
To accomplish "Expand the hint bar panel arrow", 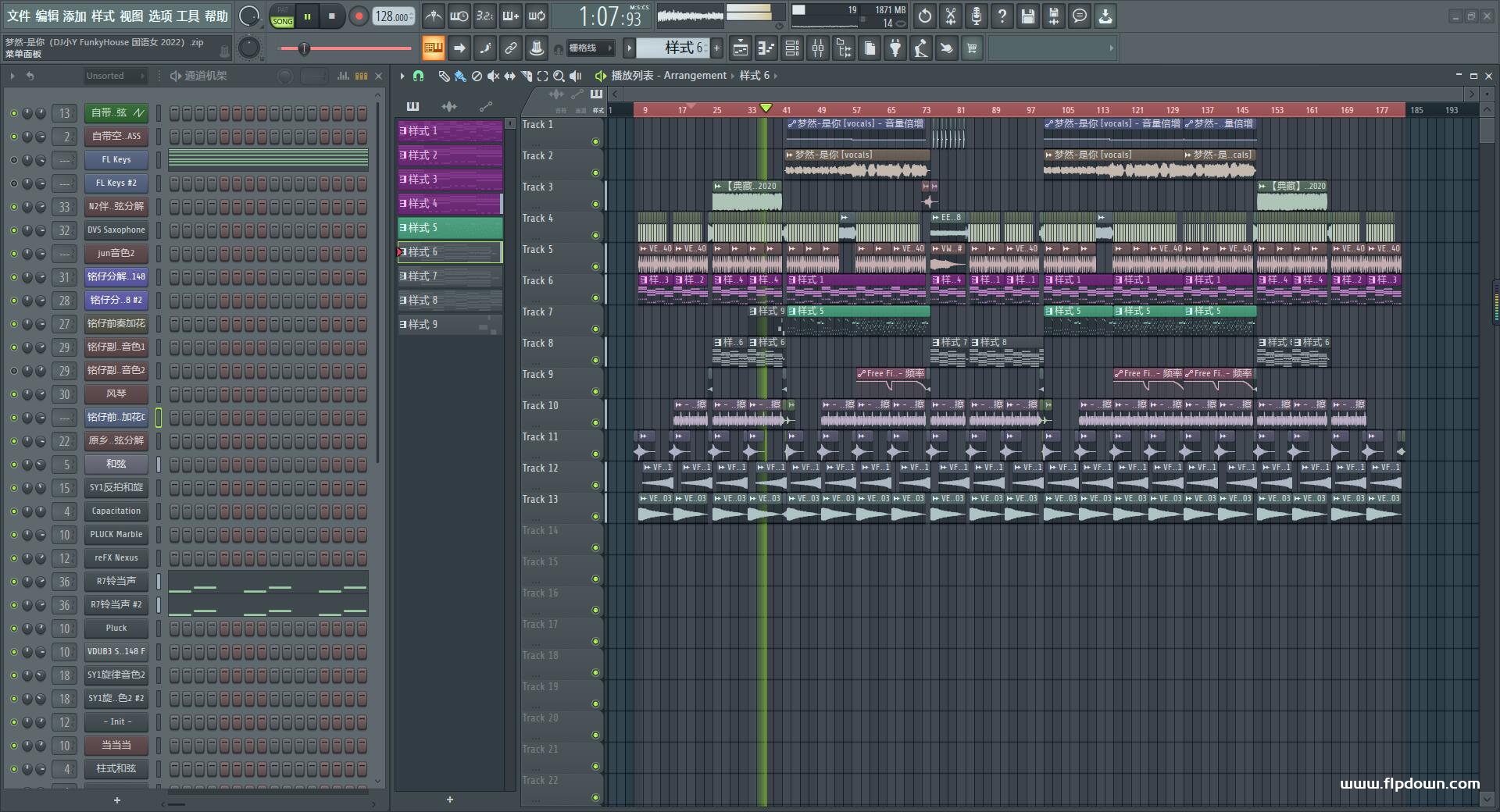I will pos(1111,48).
